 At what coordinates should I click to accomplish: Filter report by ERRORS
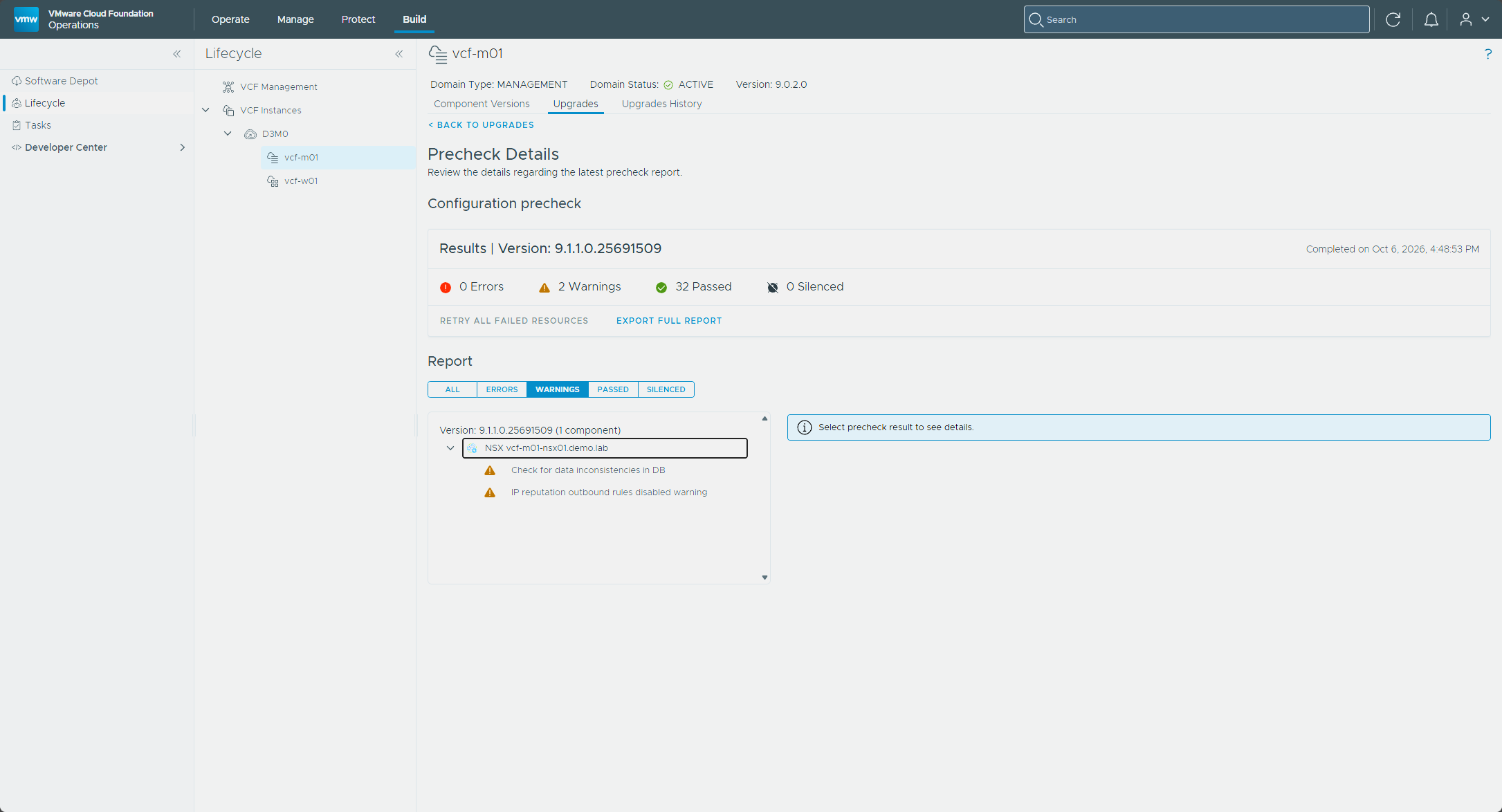[x=502, y=389]
